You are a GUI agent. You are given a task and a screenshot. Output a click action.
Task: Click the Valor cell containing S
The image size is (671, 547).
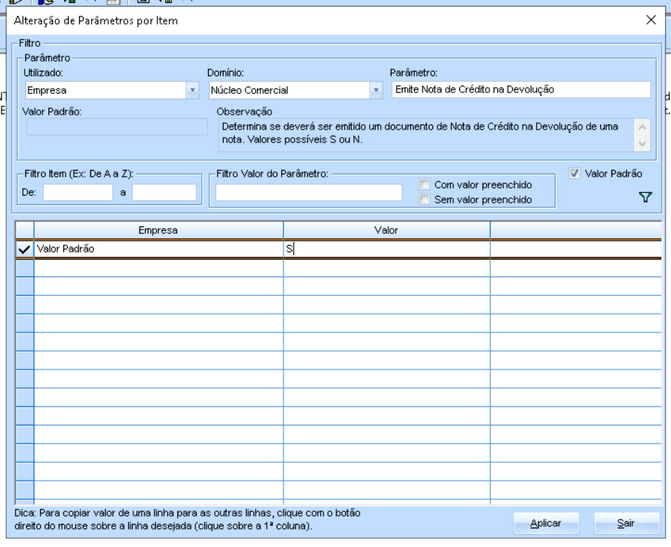coord(386,249)
